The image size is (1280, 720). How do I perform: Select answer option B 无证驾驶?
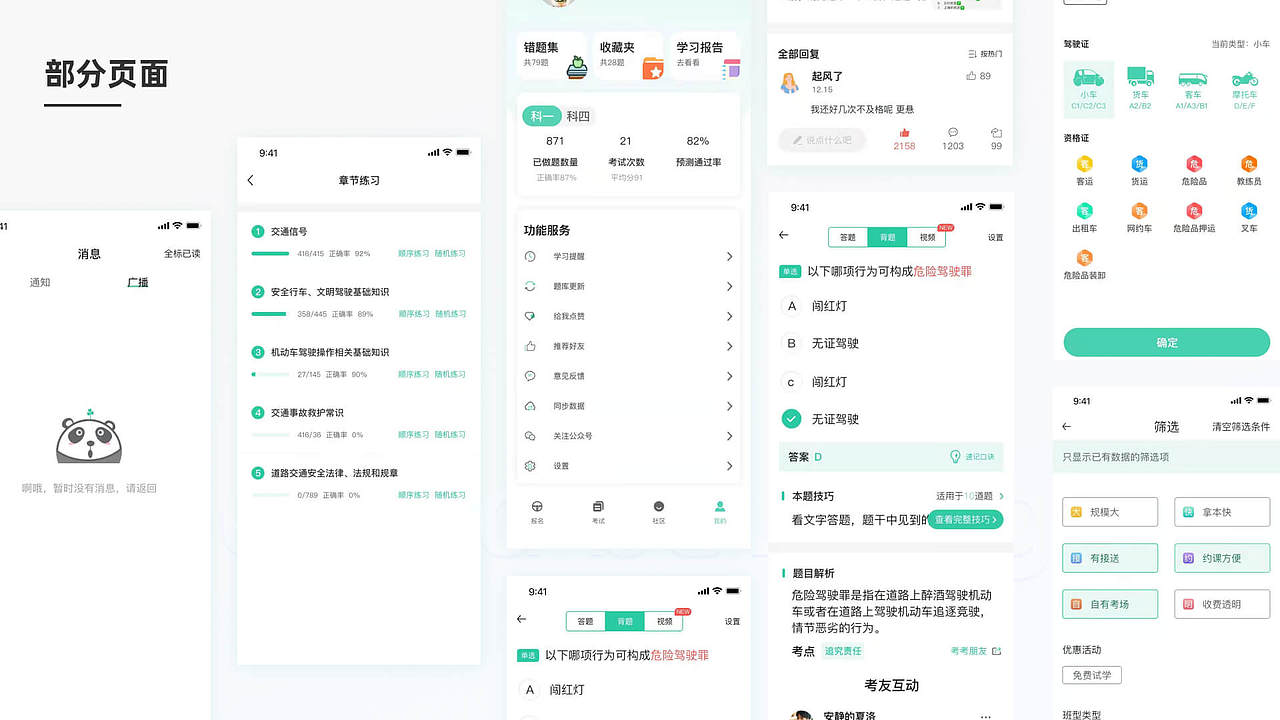(820, 343)
